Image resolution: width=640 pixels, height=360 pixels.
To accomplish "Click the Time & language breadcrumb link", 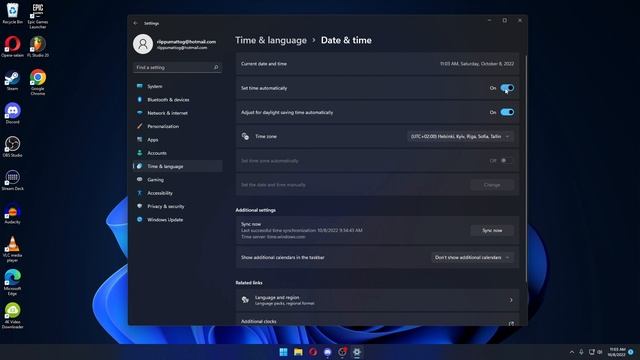I will tap(271, 40).
